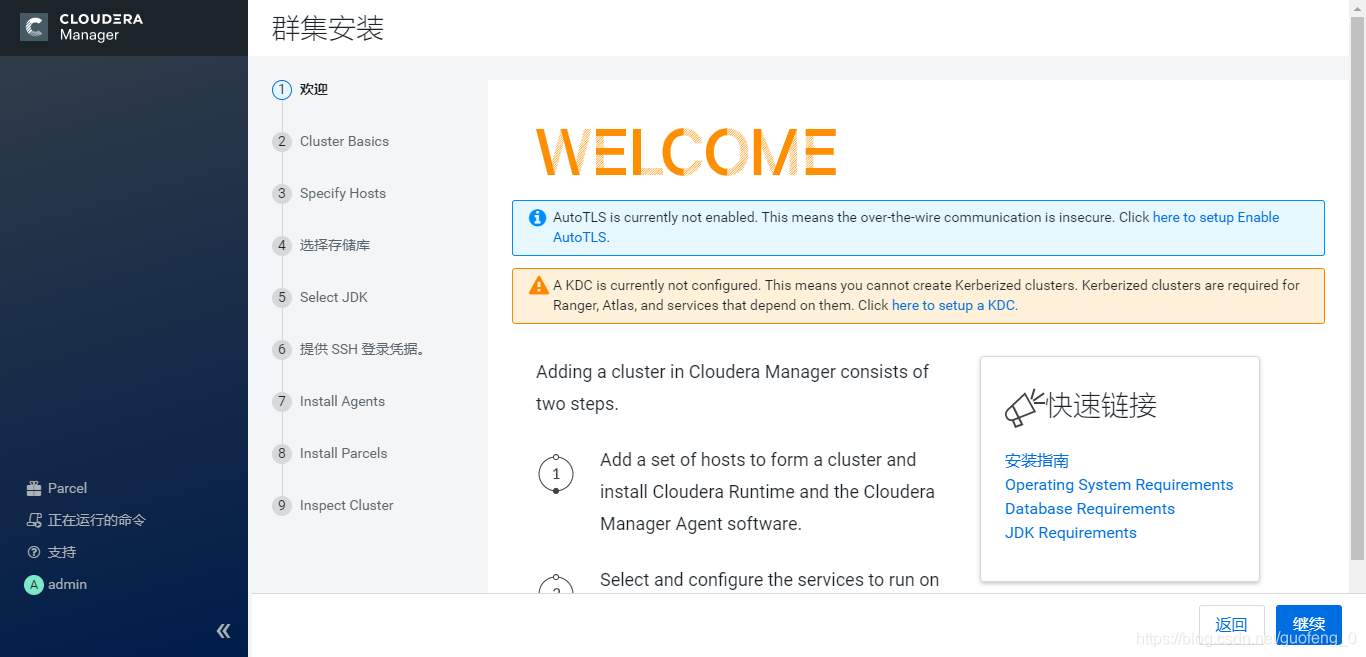Open Operating System Requirements link
This screenshot has height=657, width=1366.
[1119, 485]
